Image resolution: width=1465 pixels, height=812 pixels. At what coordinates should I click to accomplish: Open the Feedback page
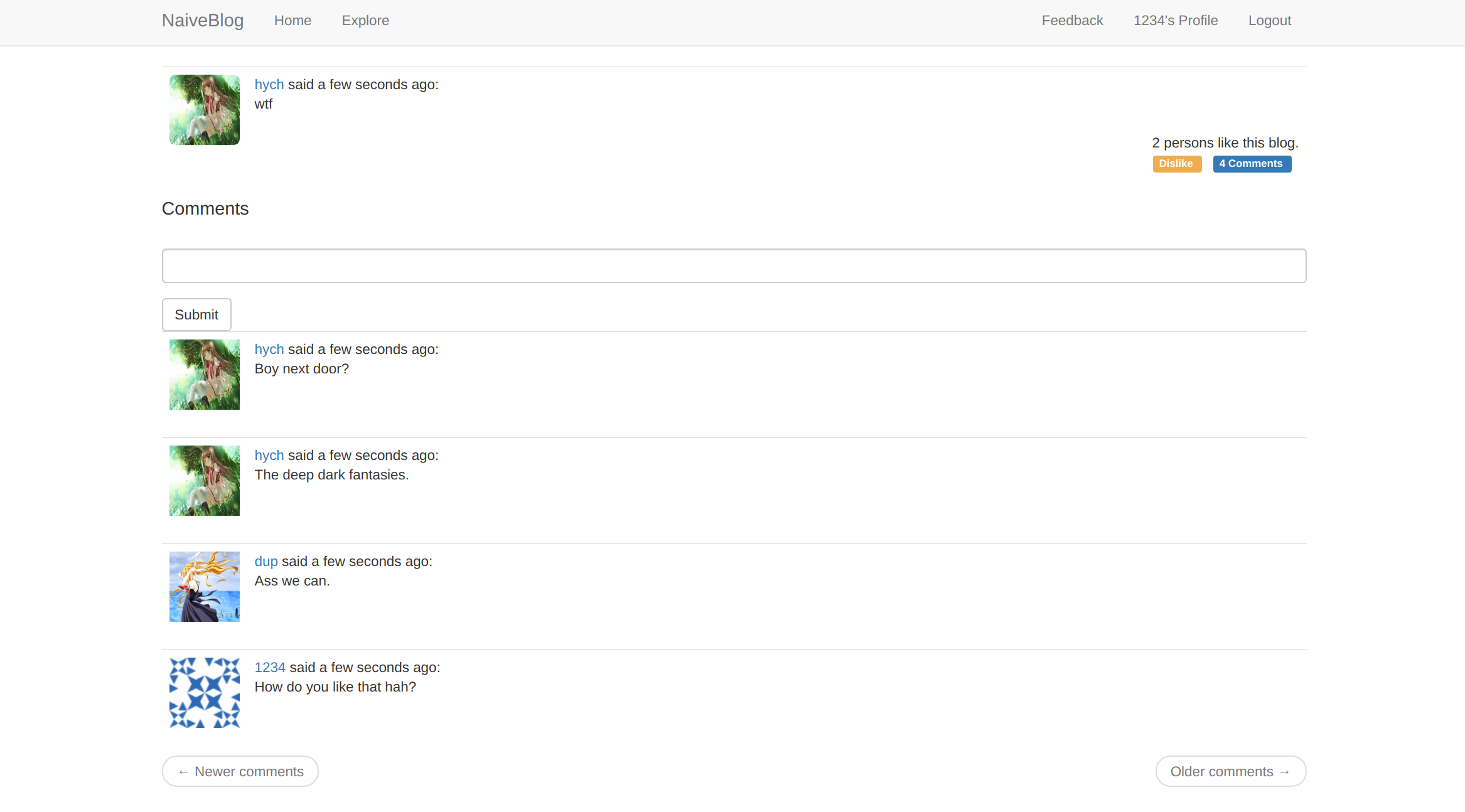(x=1072, y=21)
